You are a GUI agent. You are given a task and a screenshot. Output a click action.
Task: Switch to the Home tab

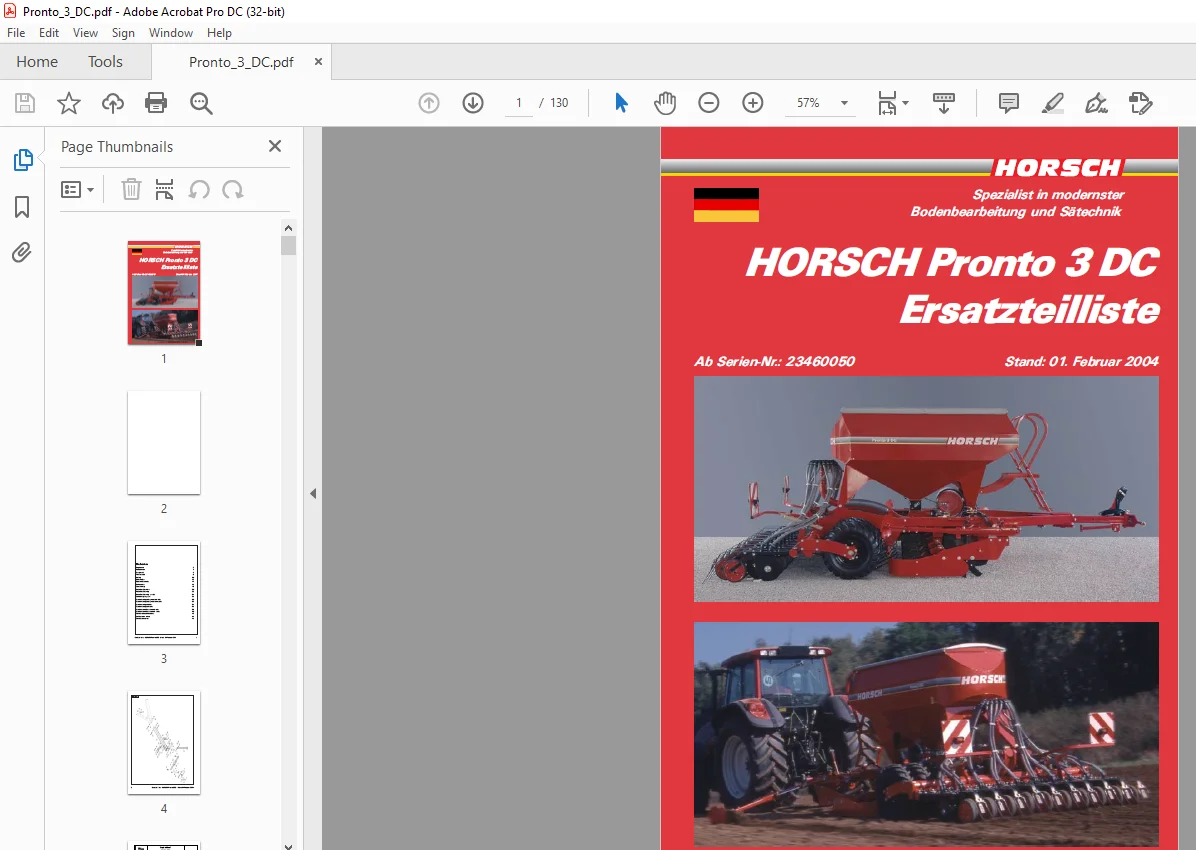point(37,62)
